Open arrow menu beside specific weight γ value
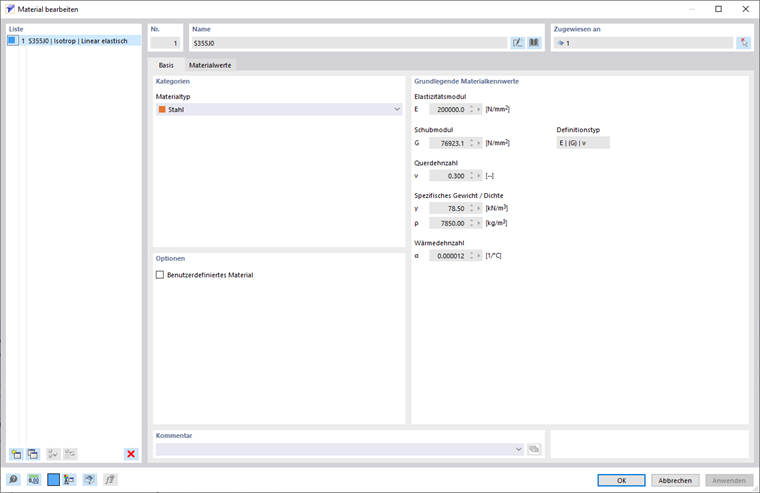Screen dimensions: 760x493 click(479, 208)
